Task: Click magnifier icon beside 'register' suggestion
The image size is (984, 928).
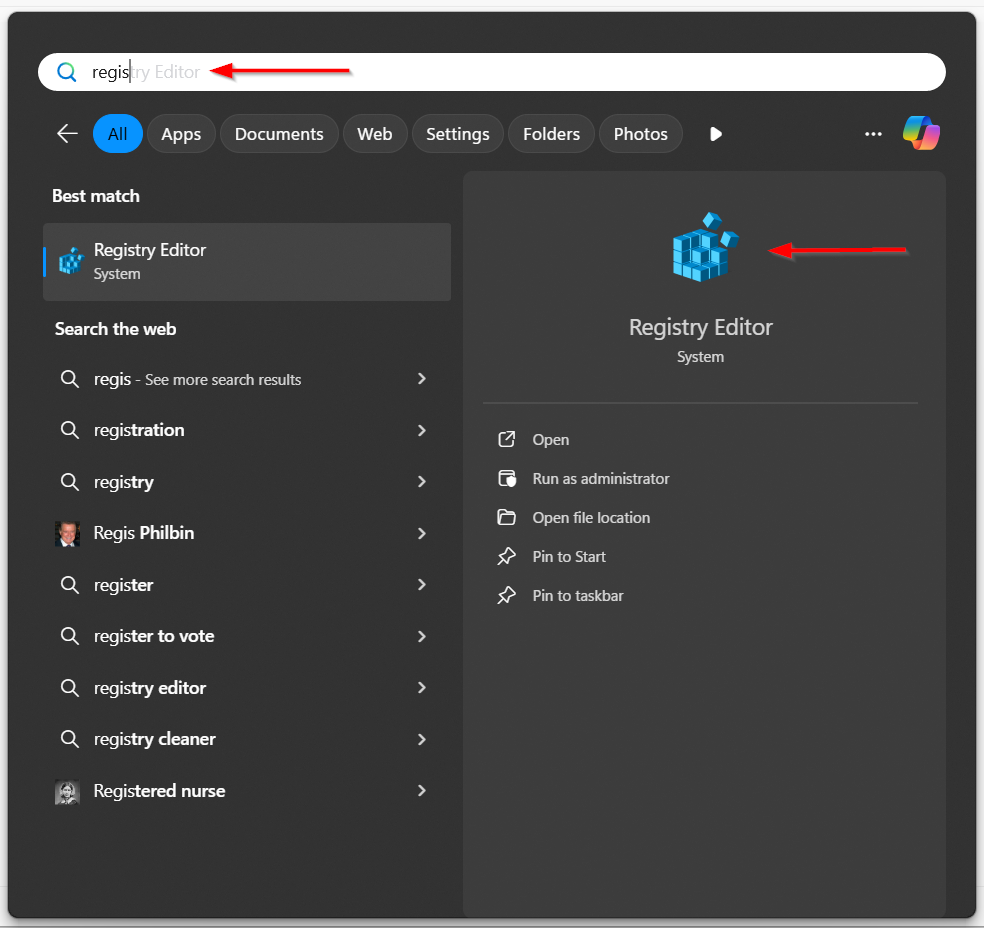Action: click(x=70, y=585)
